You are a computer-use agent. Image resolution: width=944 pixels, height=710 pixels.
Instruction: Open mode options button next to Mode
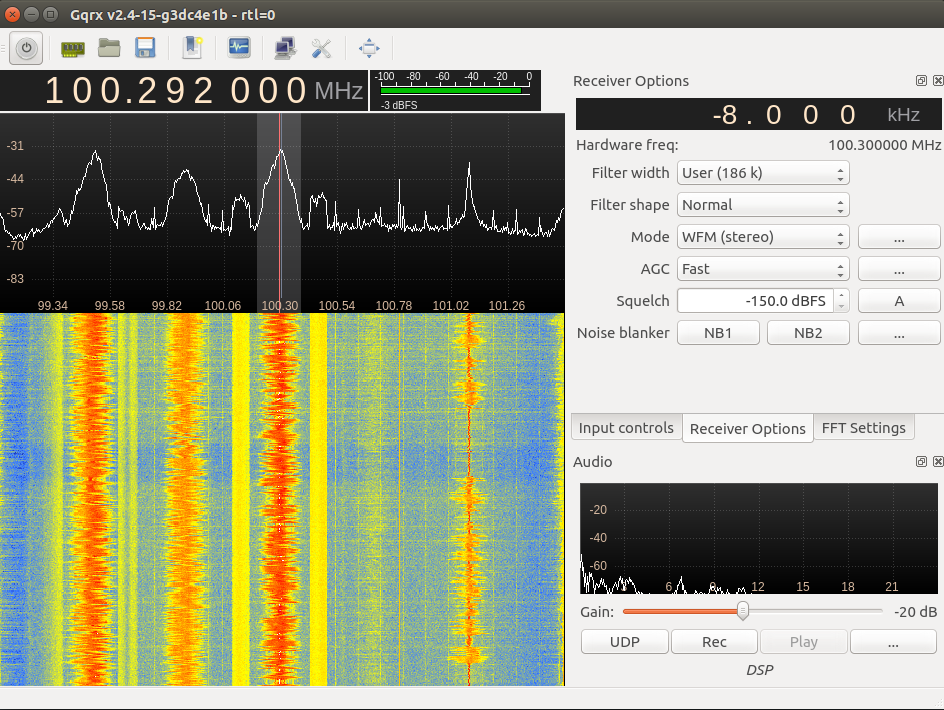click(899, 237)
